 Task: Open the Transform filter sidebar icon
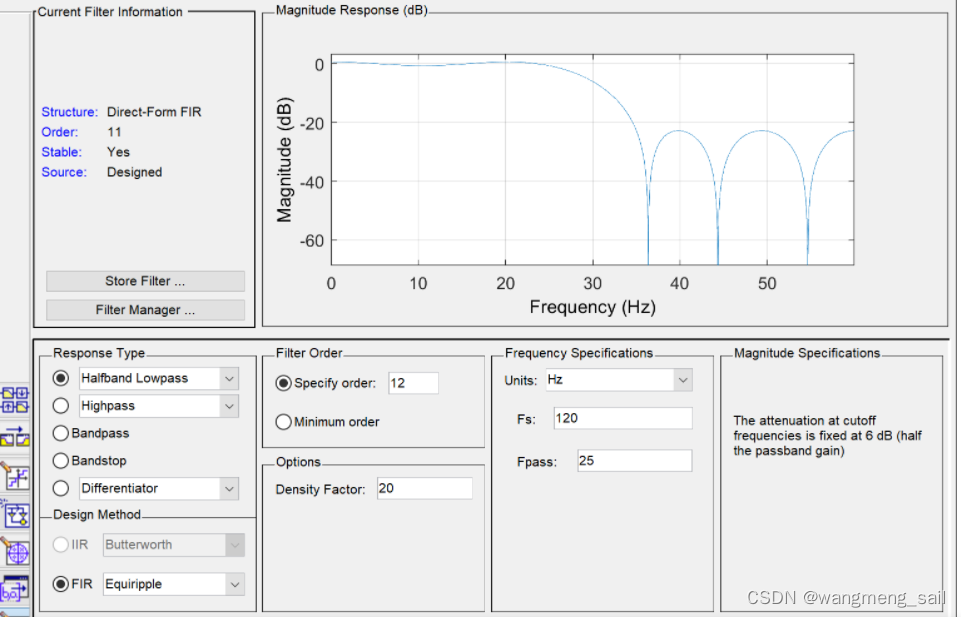click(x=15, y=436)
